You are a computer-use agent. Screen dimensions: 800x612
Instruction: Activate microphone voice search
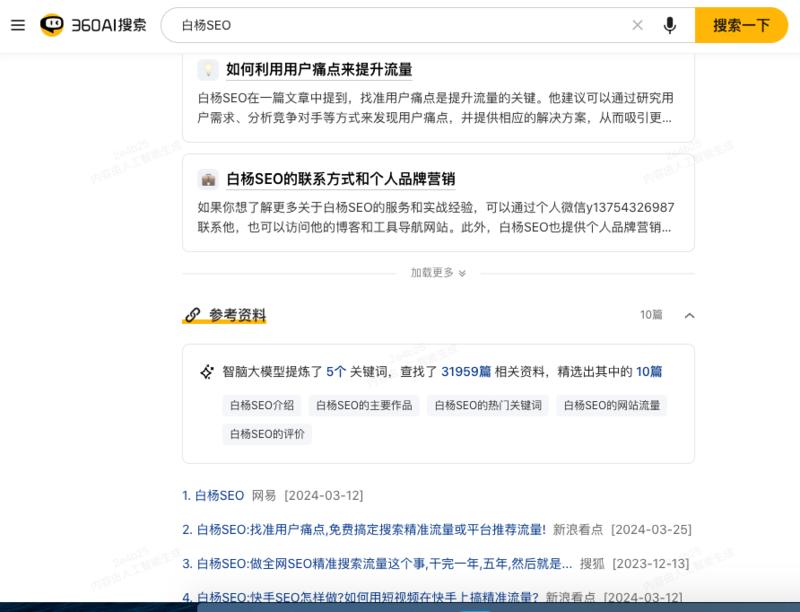[x=670, y=25]
